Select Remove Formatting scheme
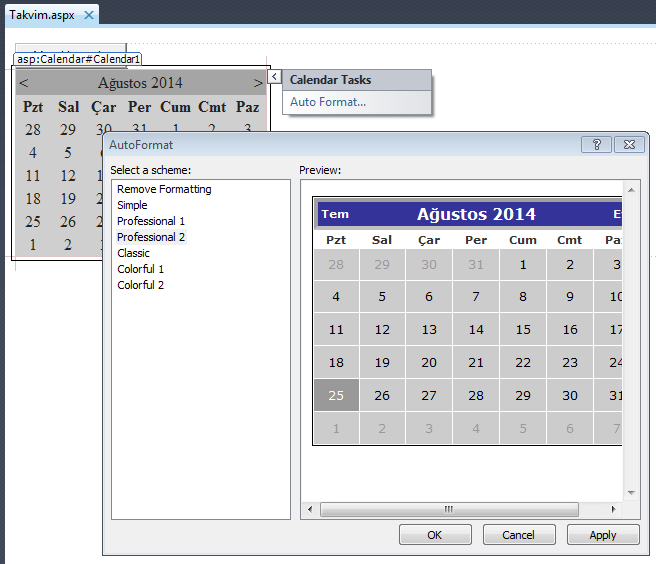 pos(164,189)
